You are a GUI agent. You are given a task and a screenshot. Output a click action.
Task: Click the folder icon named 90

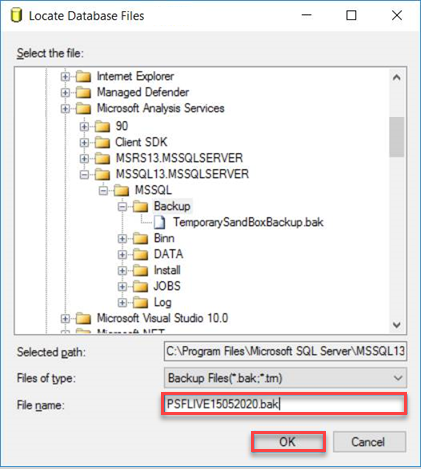point(102,126)
